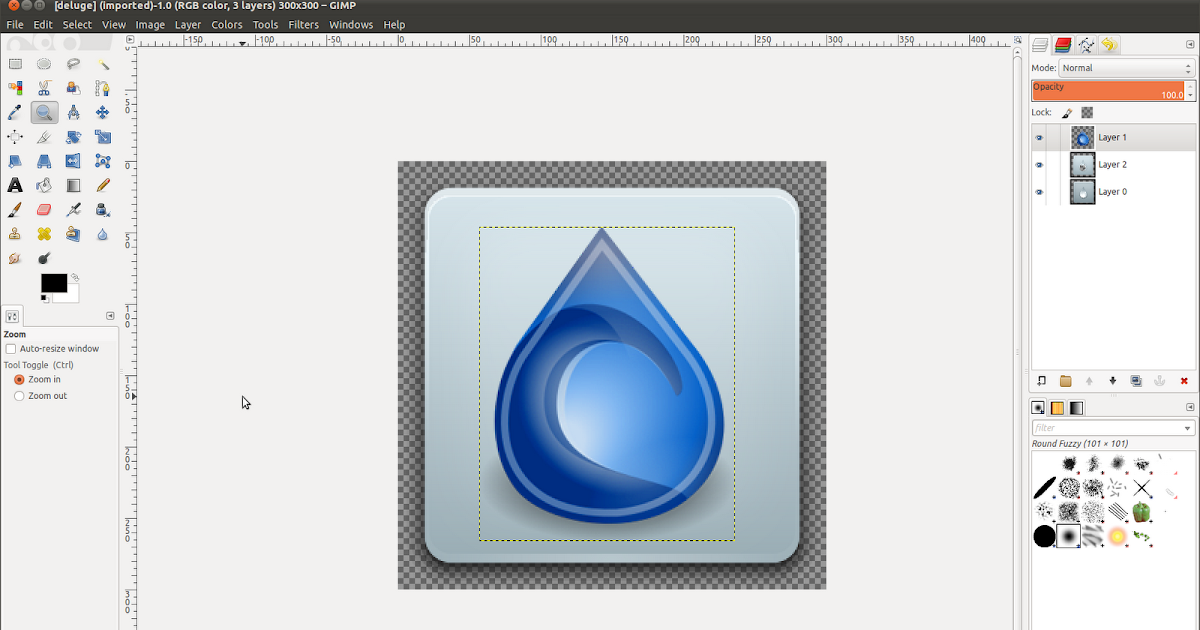Select the Rectangle Select tool

(15, 63)
